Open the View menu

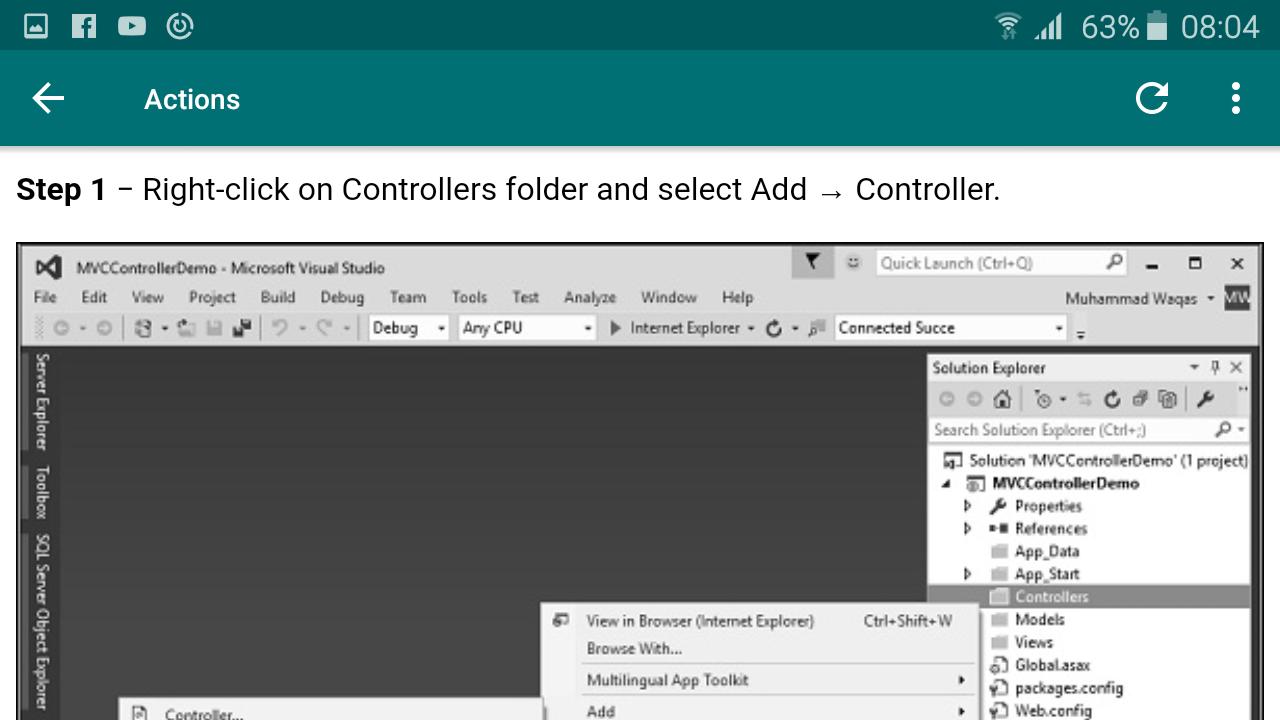[x=147, y=297]
